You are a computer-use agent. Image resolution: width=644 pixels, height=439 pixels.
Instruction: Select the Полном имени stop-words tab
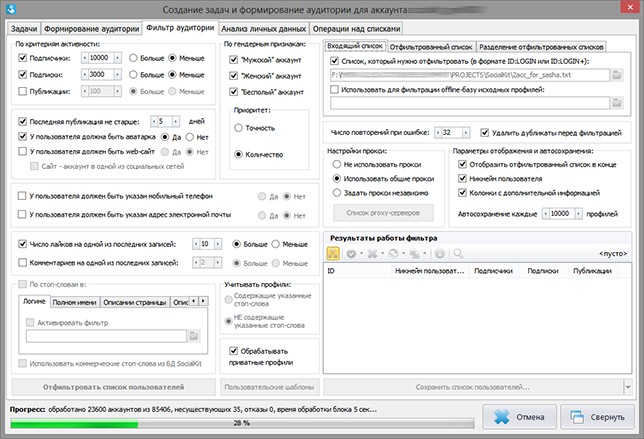click(x=74, y=302)
